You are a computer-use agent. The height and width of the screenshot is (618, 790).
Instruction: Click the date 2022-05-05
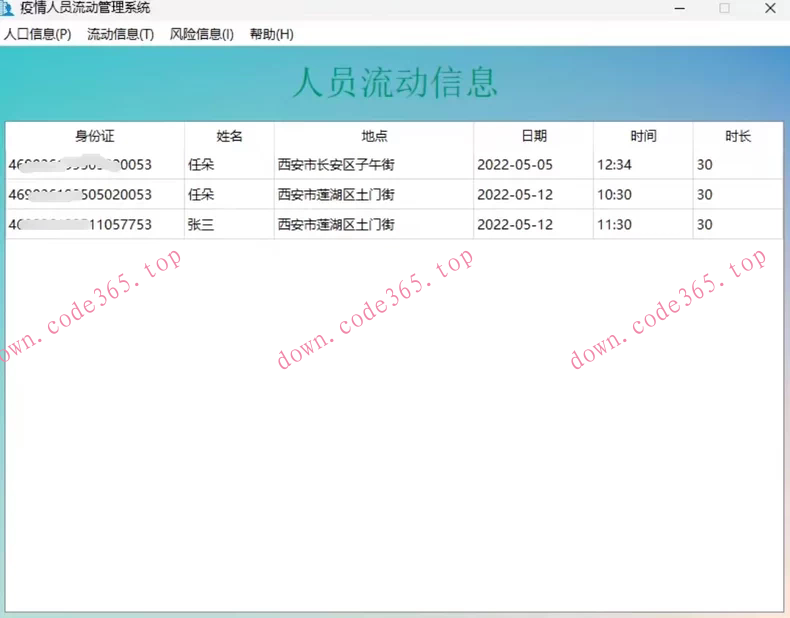[x=515, y=165]
